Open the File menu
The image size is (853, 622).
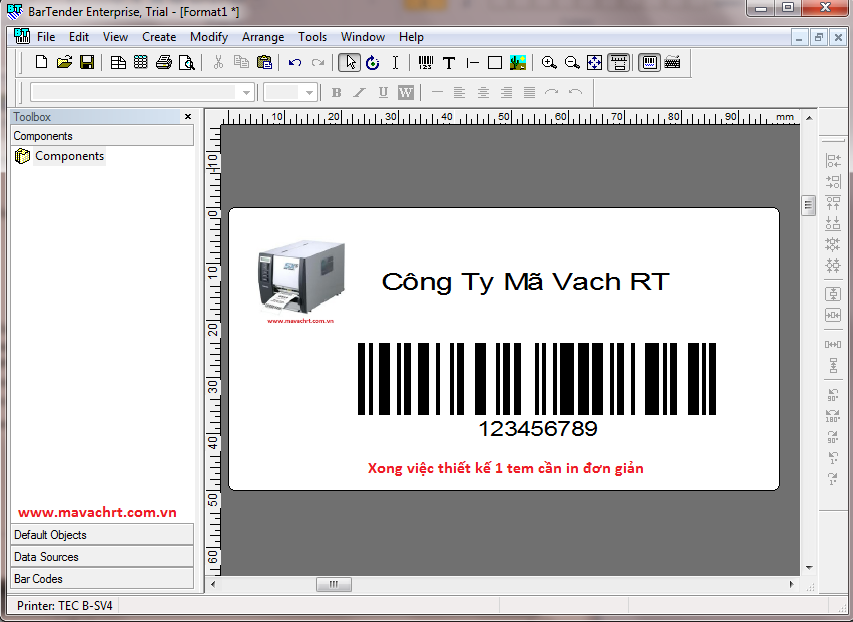point(46,37)
